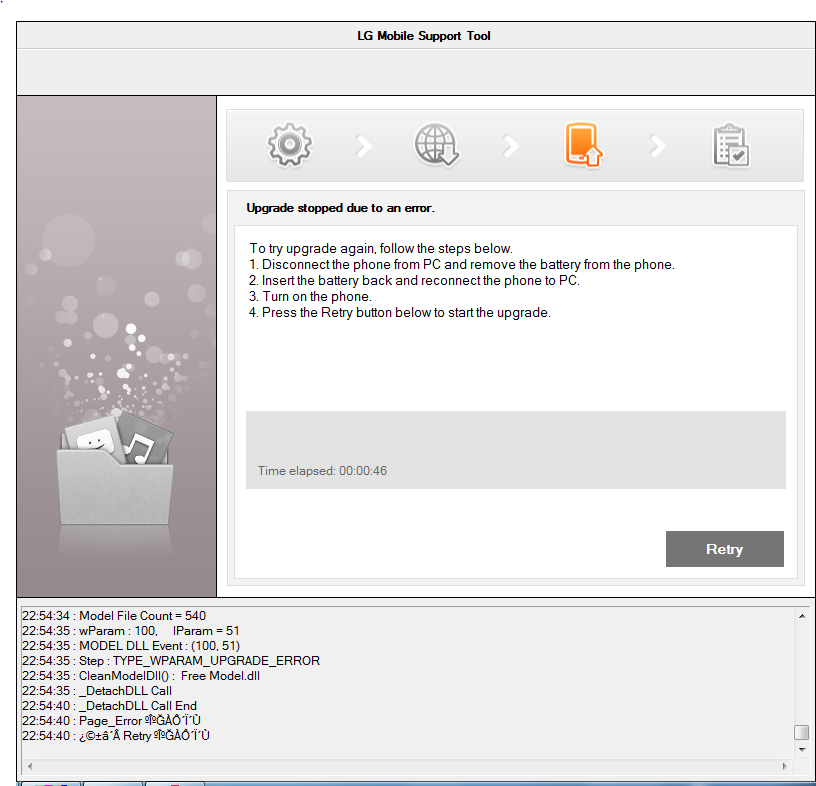Click the 'Time elapsed: 00:00:46' text
This screenshot has width=816, height=786.
[x=323, y=471]
